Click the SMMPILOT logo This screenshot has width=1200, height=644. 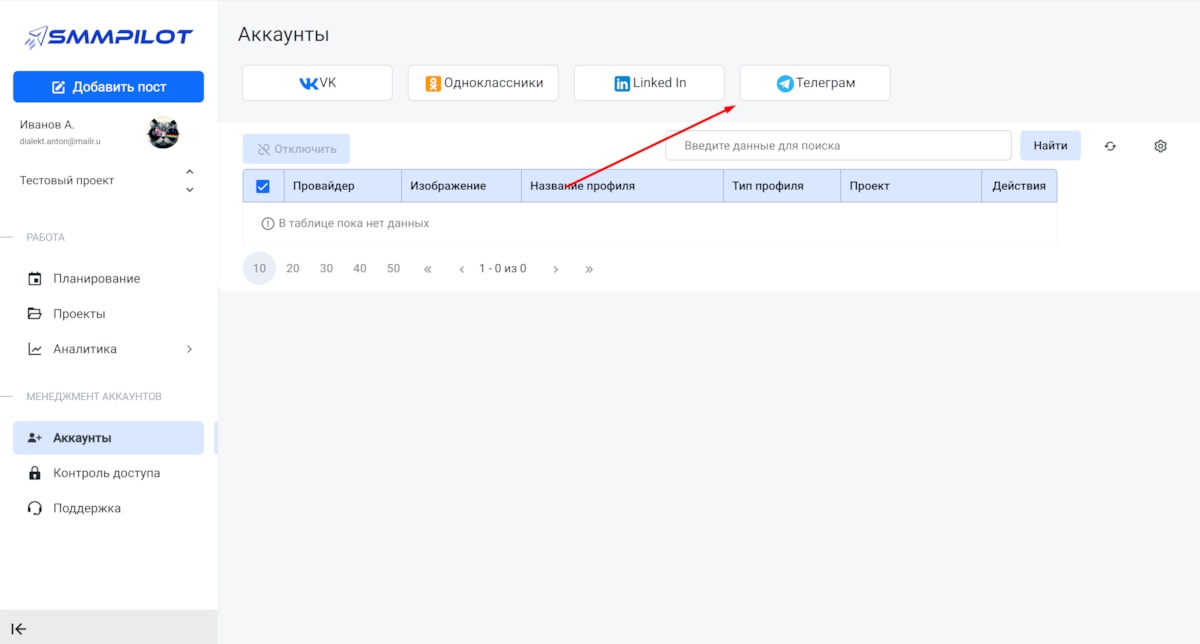(108, 38)
